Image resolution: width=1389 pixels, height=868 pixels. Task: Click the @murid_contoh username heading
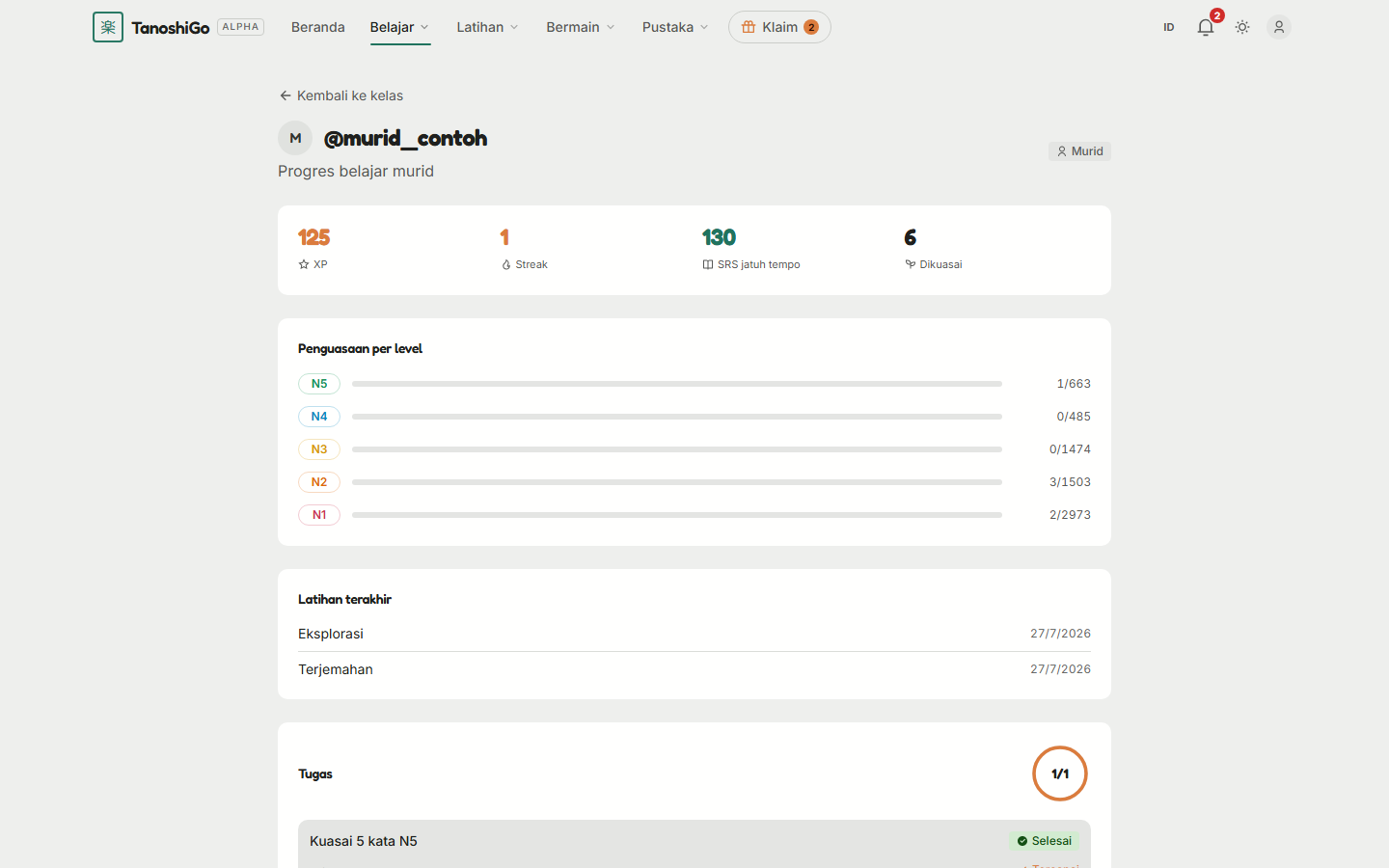coord(405,138)
